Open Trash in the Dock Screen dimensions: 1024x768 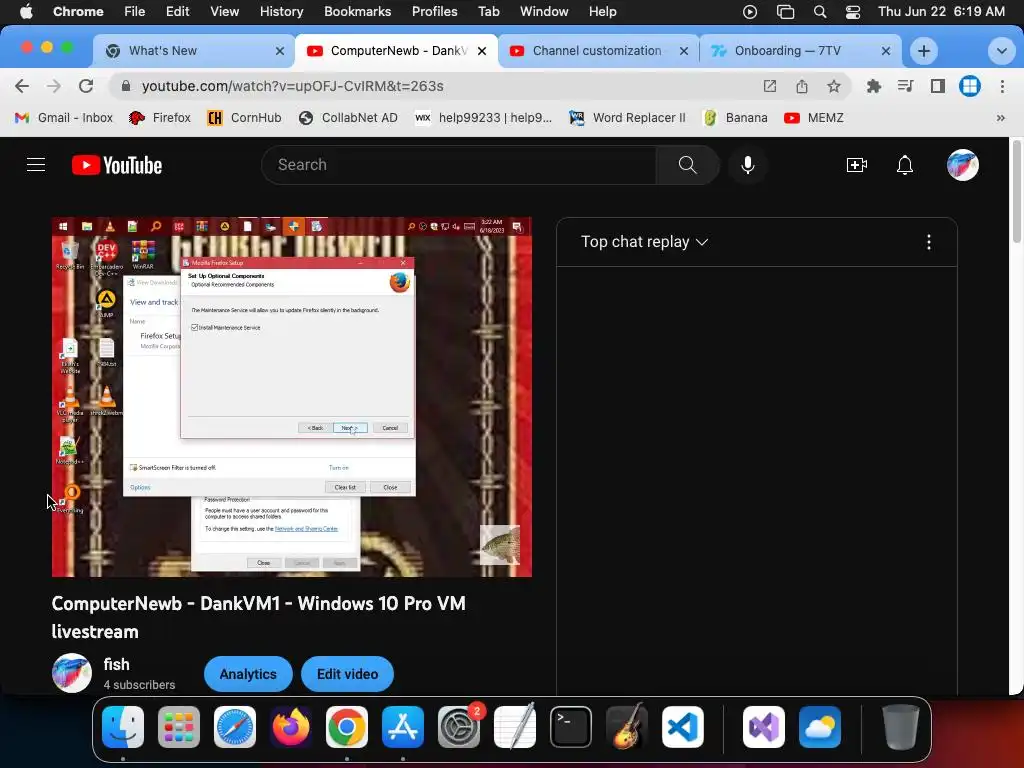point(901,727)
